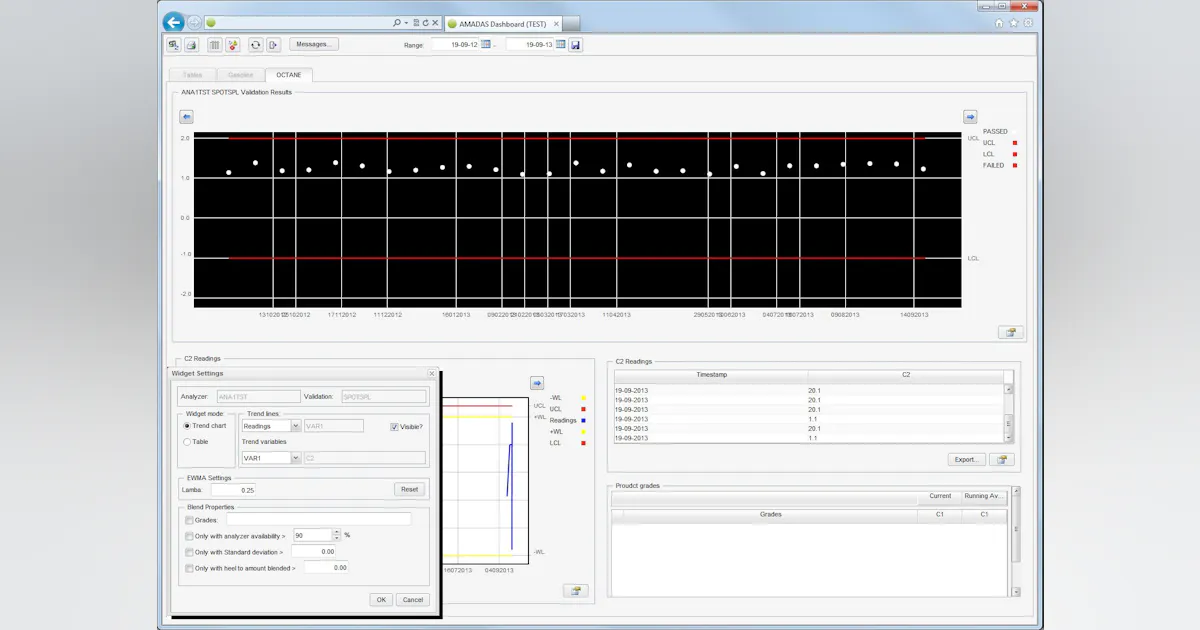This screenshot has height=630, width=1200.
Task: Click the range start date field
Action: tap(455, 44)
